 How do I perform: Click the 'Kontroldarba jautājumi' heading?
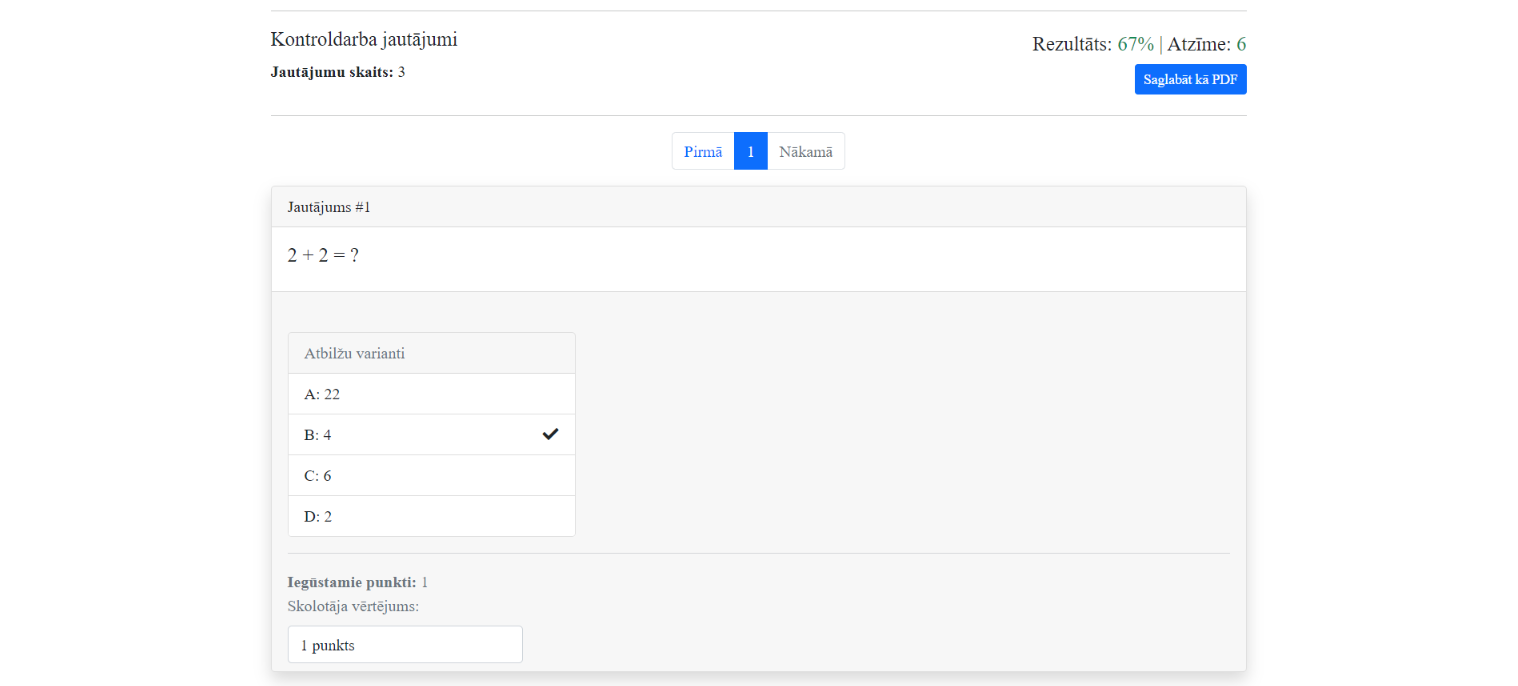364,40
